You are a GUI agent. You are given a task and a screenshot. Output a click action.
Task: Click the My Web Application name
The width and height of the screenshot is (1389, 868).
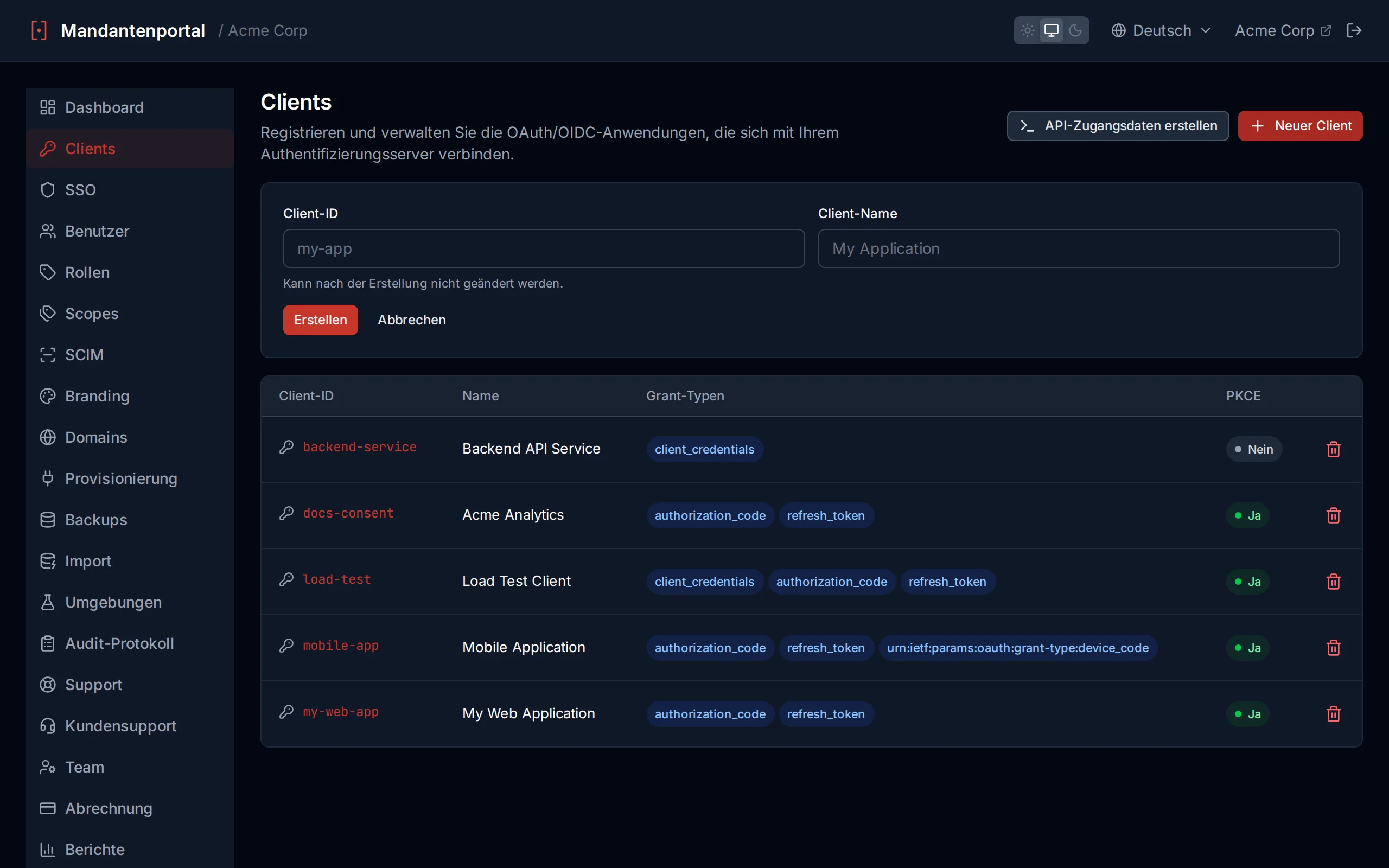[528, 713]
